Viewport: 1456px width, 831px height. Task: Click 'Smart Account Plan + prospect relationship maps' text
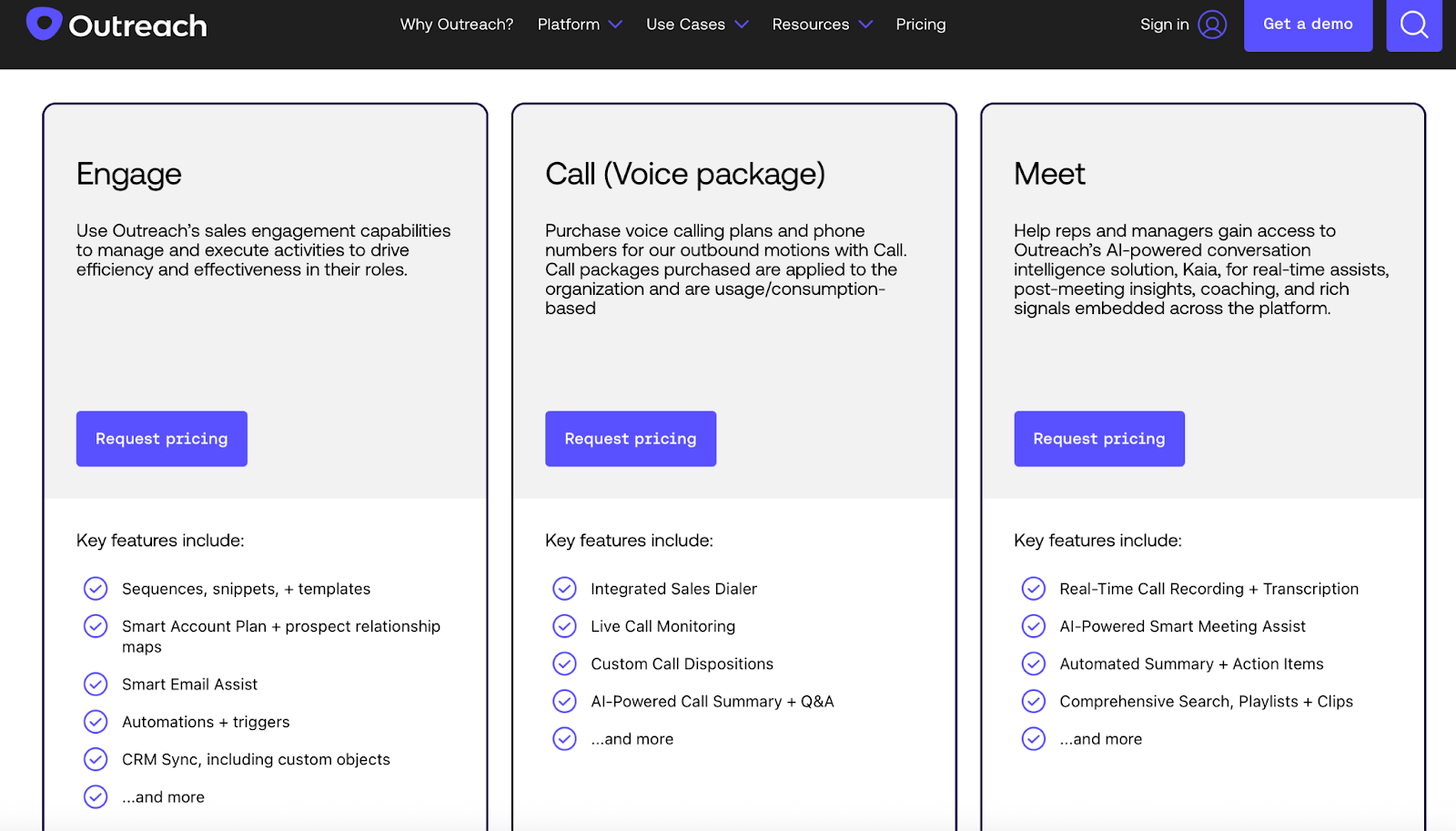[281, 636]
